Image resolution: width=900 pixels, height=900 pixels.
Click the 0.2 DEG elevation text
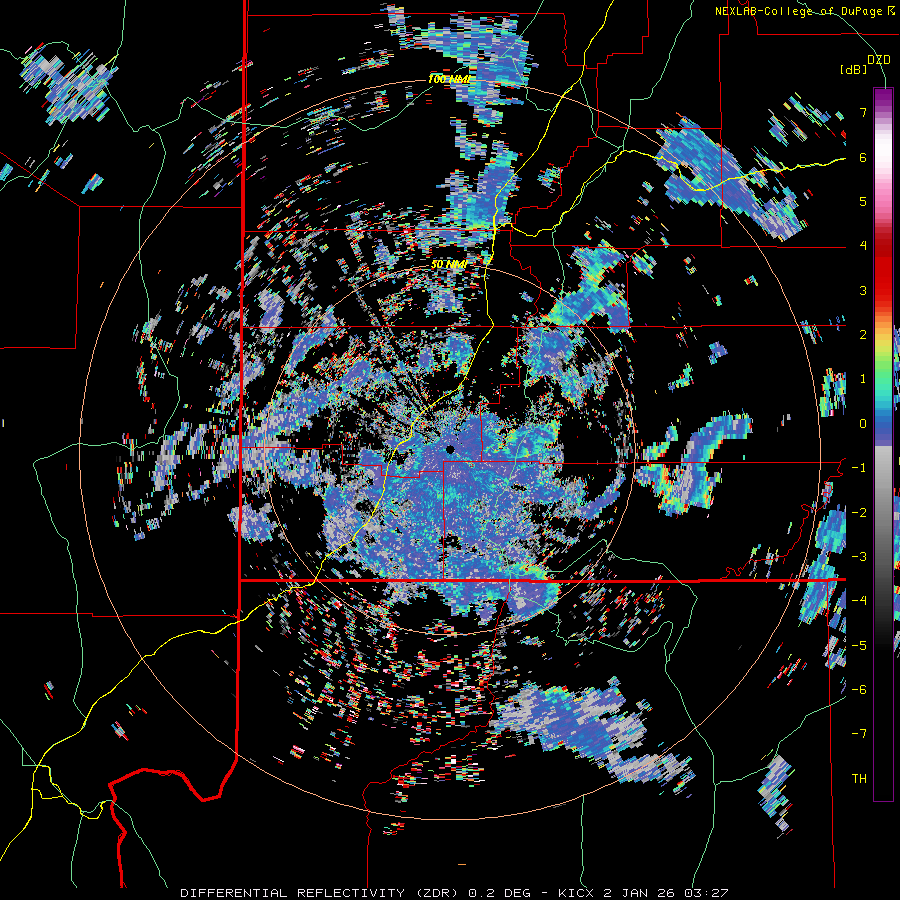click(x=497, y=893)
